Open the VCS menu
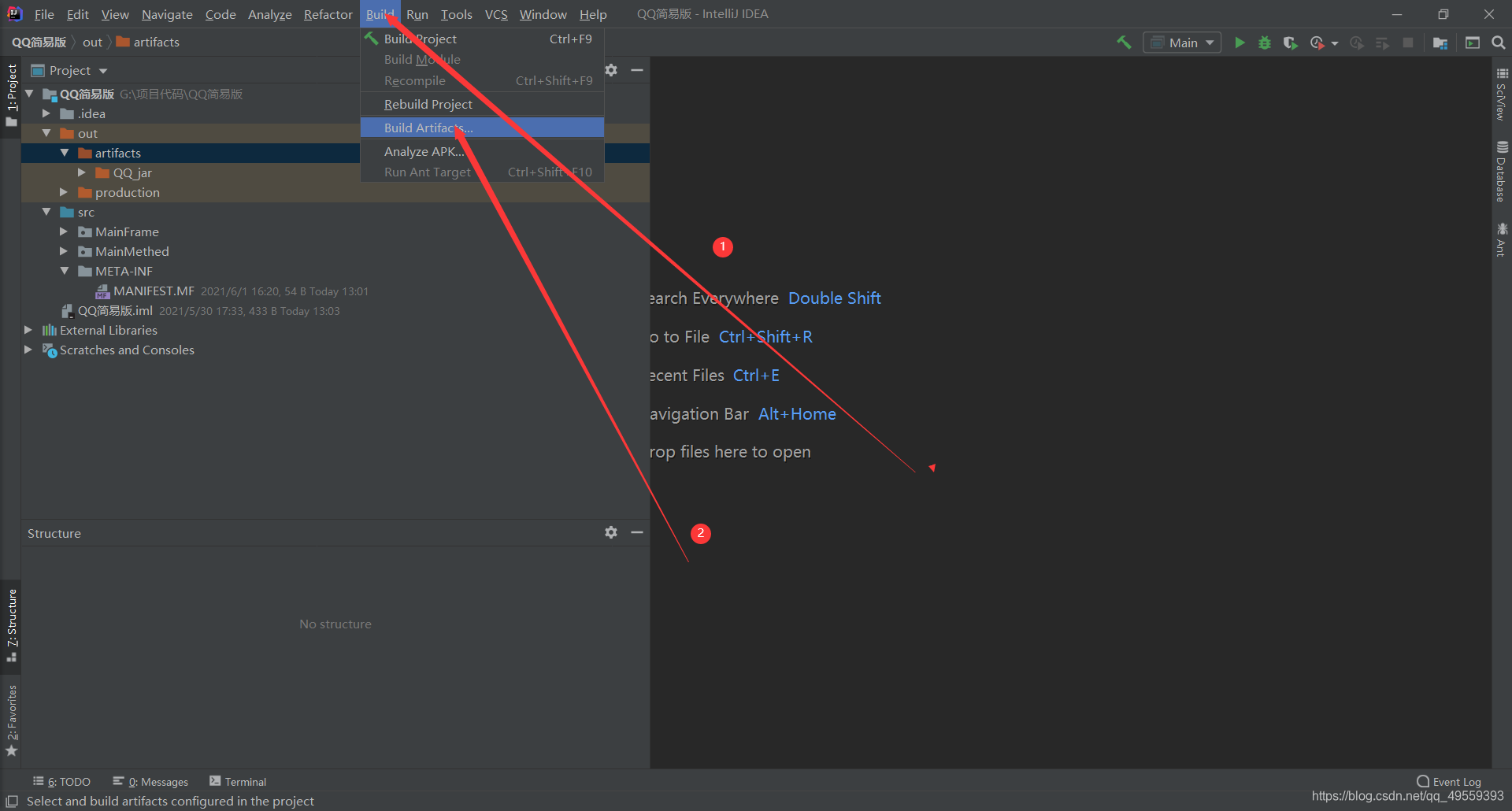Screen dimensions: 1512x811 (496, 14)
